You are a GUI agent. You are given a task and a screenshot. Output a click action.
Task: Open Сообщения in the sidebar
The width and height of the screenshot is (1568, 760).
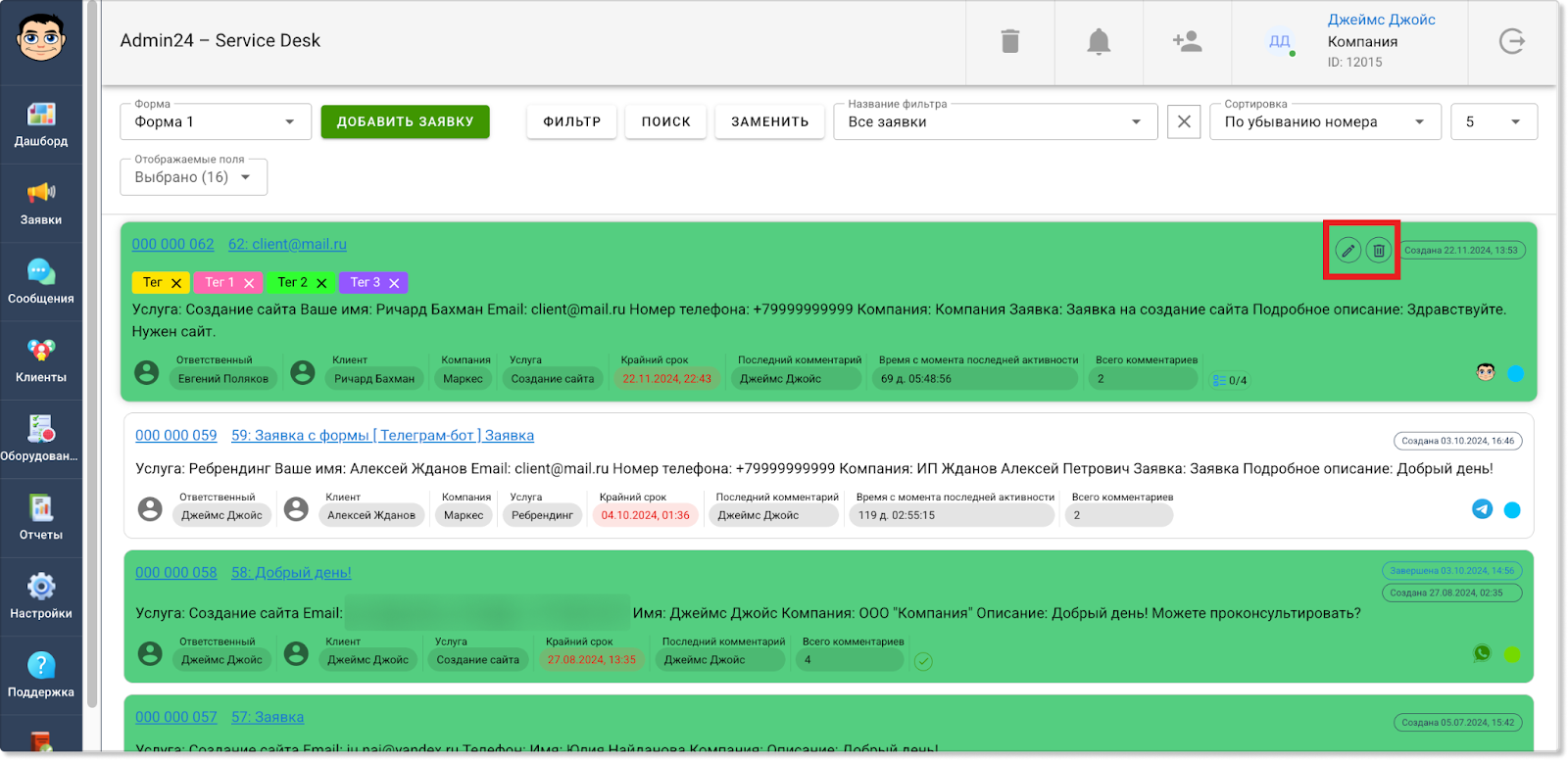(x=41, y=282)
